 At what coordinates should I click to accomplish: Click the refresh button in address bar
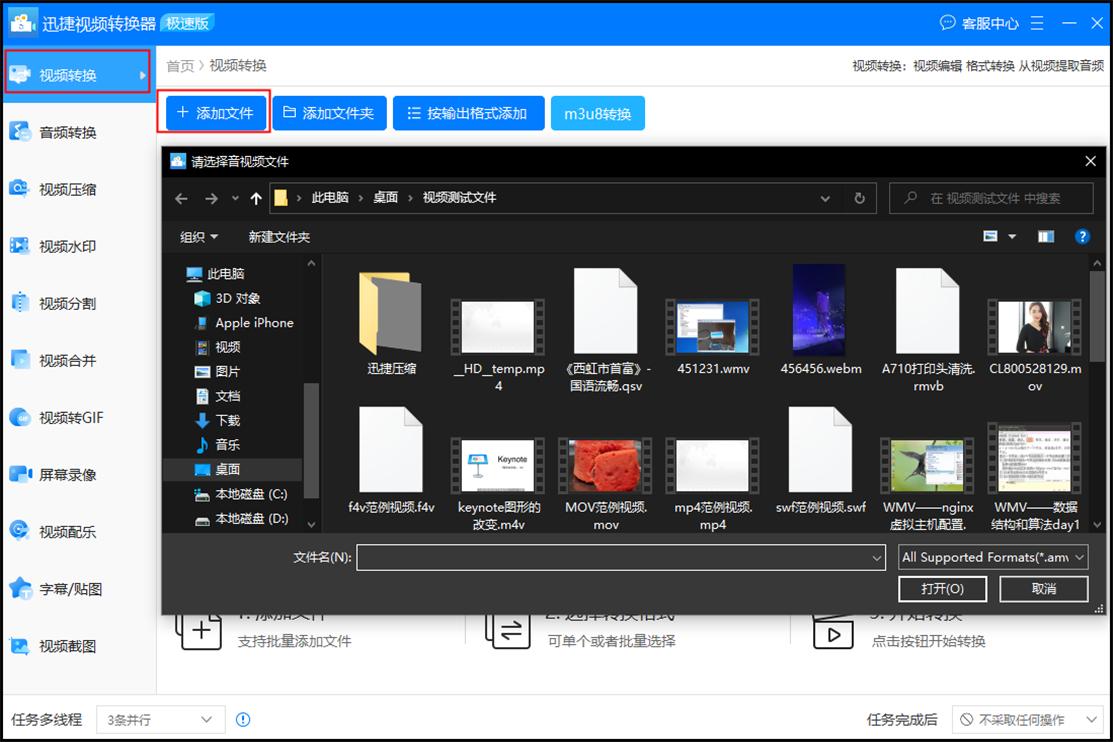[859, 198]
